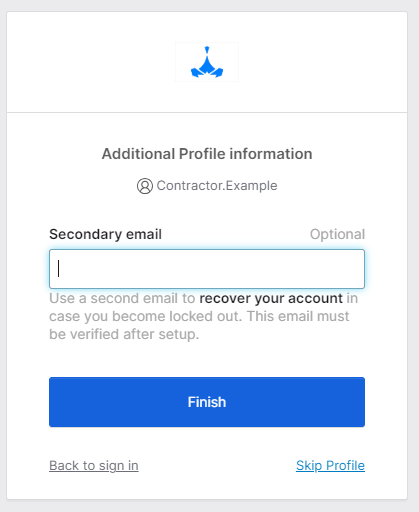Click the bold recover your account text

coord(271,298)
